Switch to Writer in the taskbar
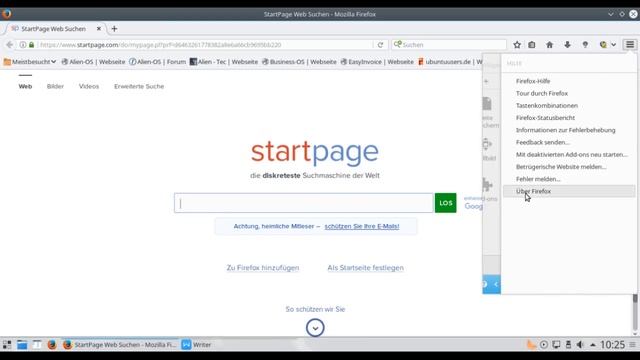Viewport: 640px width, 360px height. (x=197, y=345)
